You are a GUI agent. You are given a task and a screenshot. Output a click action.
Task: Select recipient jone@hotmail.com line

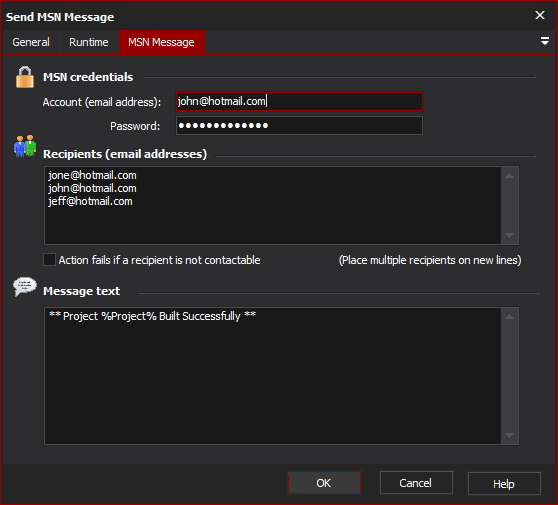92,175
